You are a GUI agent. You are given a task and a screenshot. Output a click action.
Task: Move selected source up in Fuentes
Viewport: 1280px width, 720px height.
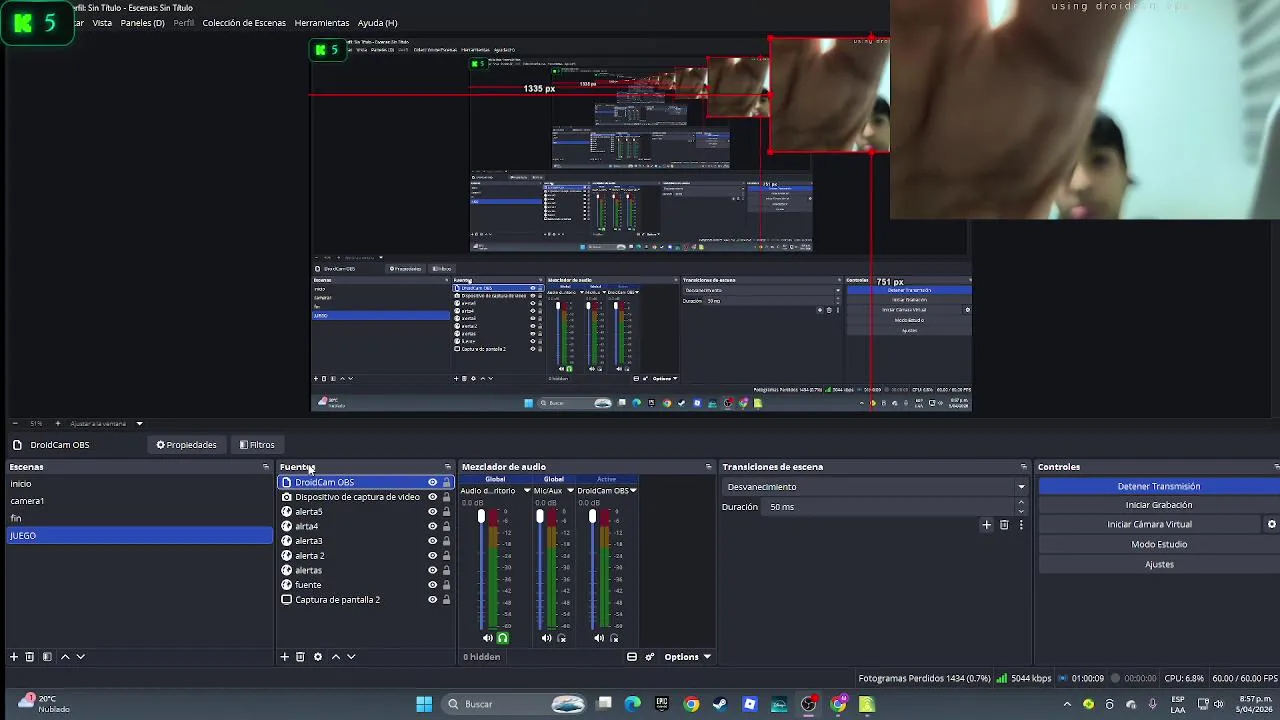click(336, 657)
